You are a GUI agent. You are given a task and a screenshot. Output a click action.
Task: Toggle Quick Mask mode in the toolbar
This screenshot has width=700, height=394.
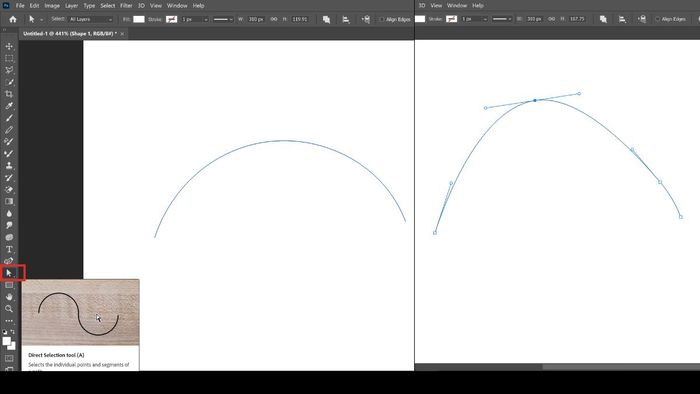click(9, 358)
